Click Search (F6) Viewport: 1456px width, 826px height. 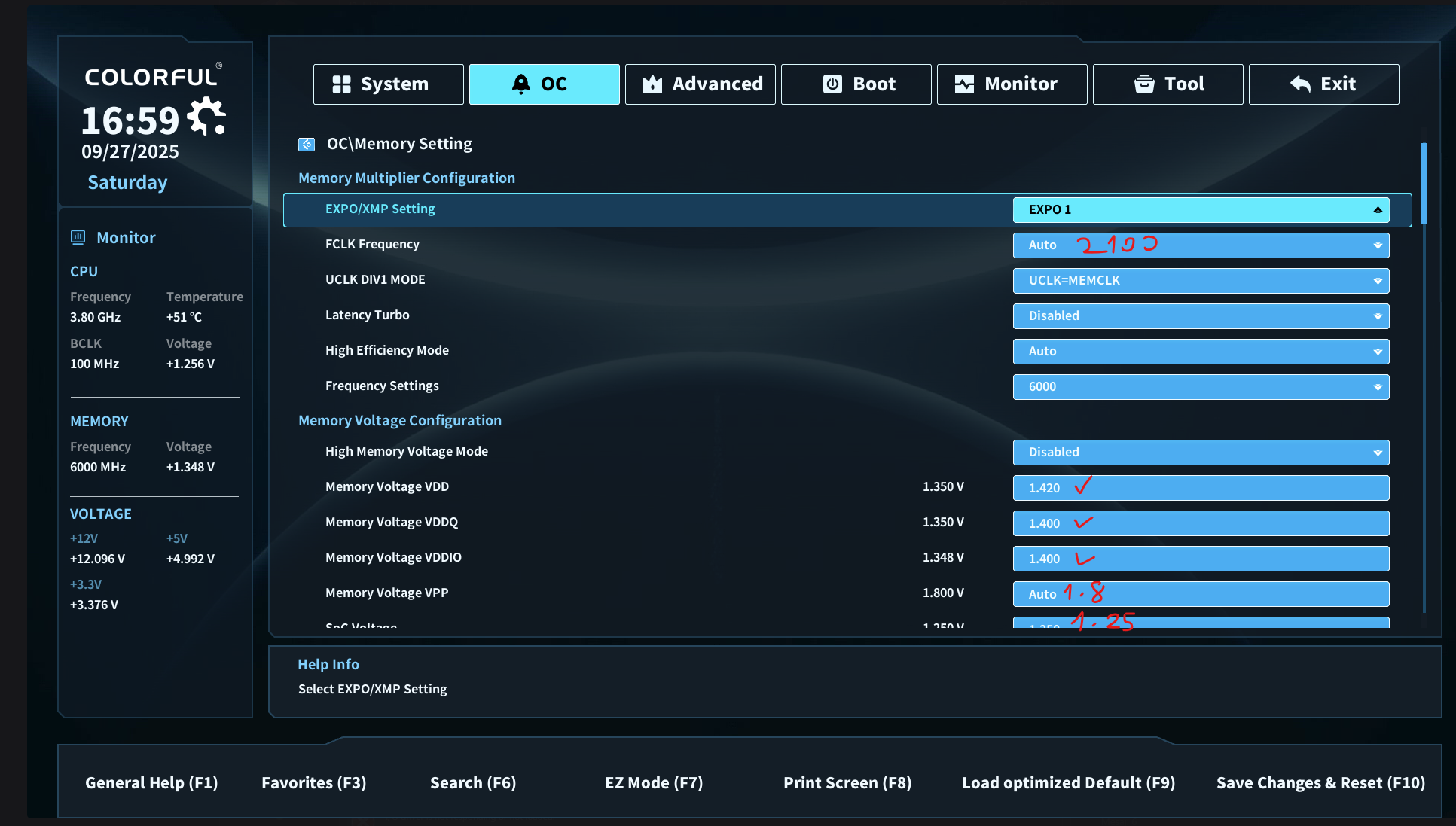(473, 783)
